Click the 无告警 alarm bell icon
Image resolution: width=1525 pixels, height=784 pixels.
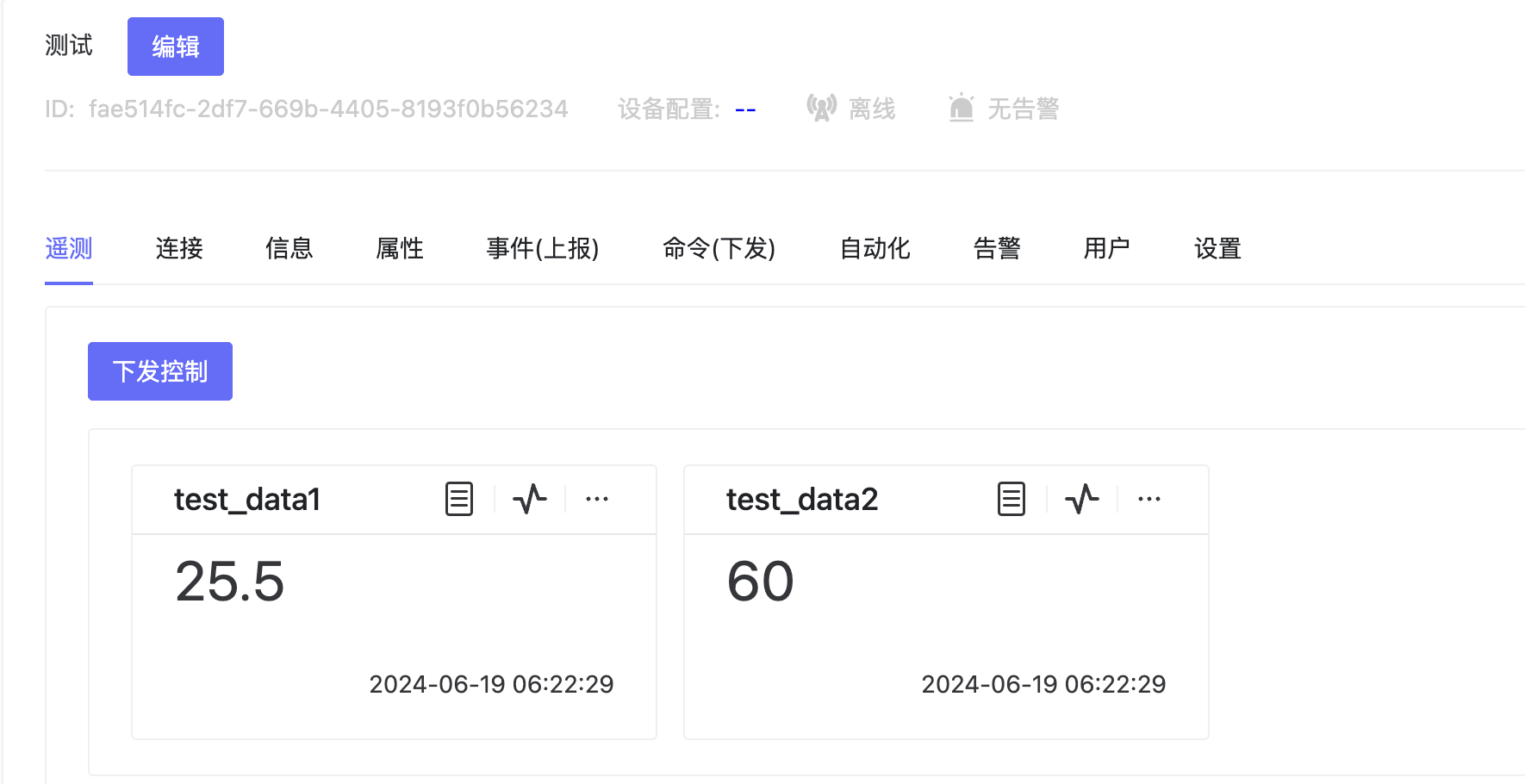pos(962,107)
